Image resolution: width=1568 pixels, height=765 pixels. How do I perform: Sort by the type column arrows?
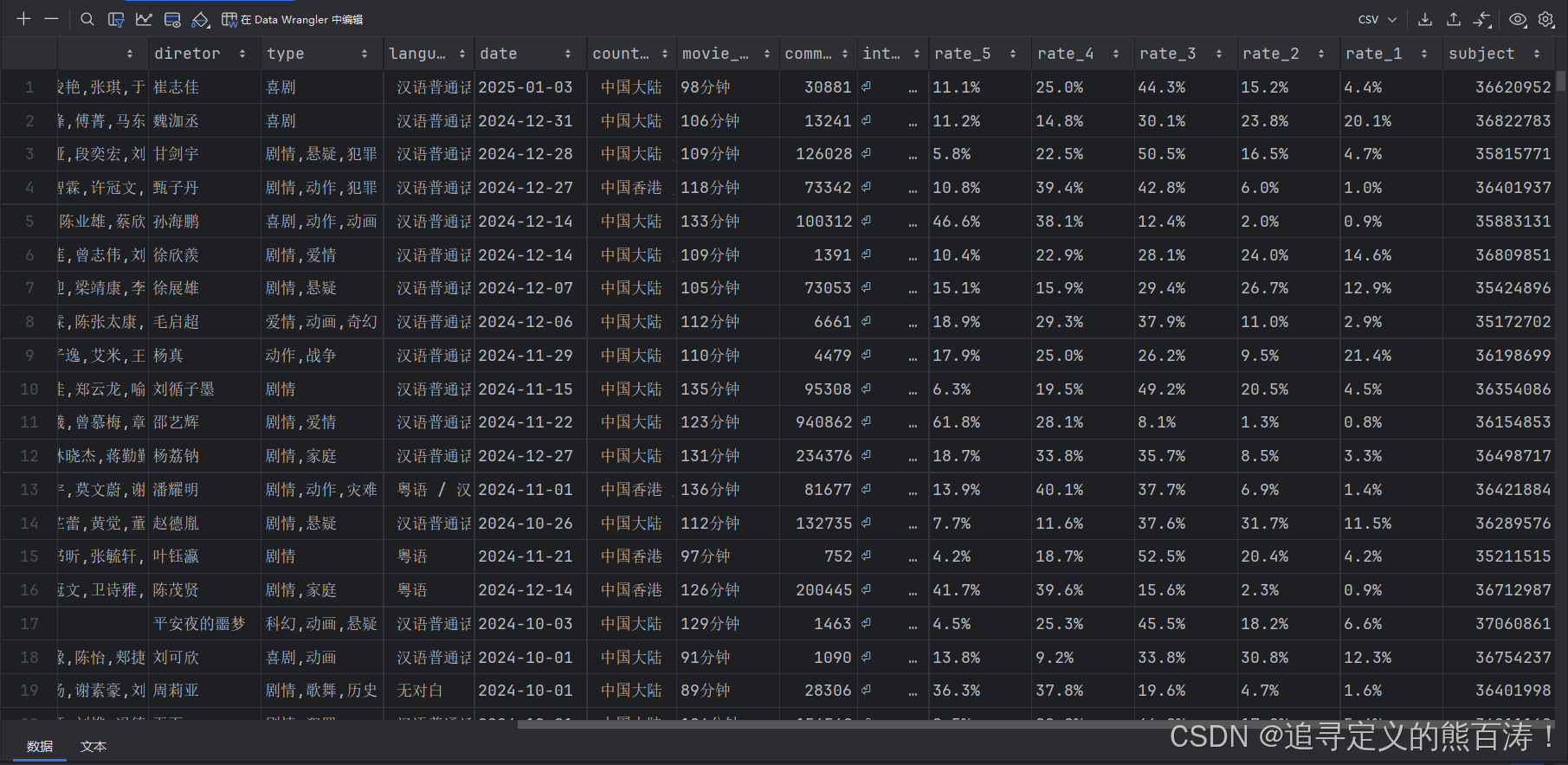365,54
